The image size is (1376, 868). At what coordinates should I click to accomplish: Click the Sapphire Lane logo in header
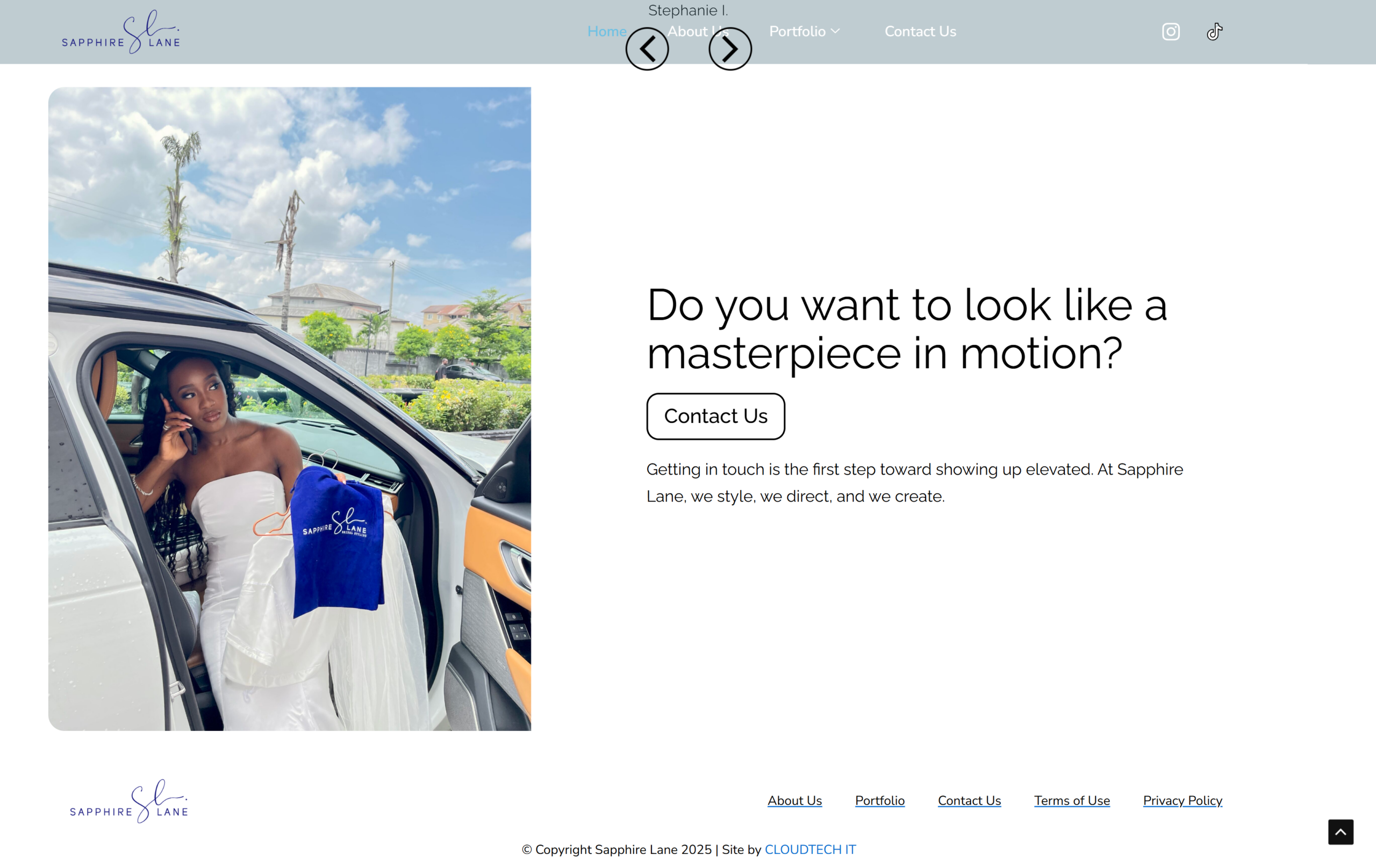pos(120,31)
